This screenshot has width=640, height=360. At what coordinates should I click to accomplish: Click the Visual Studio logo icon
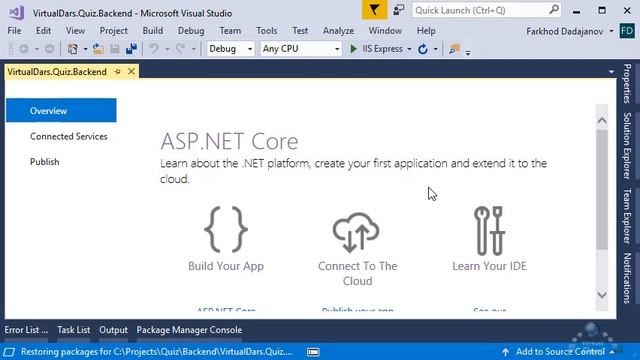coord(17,13)
